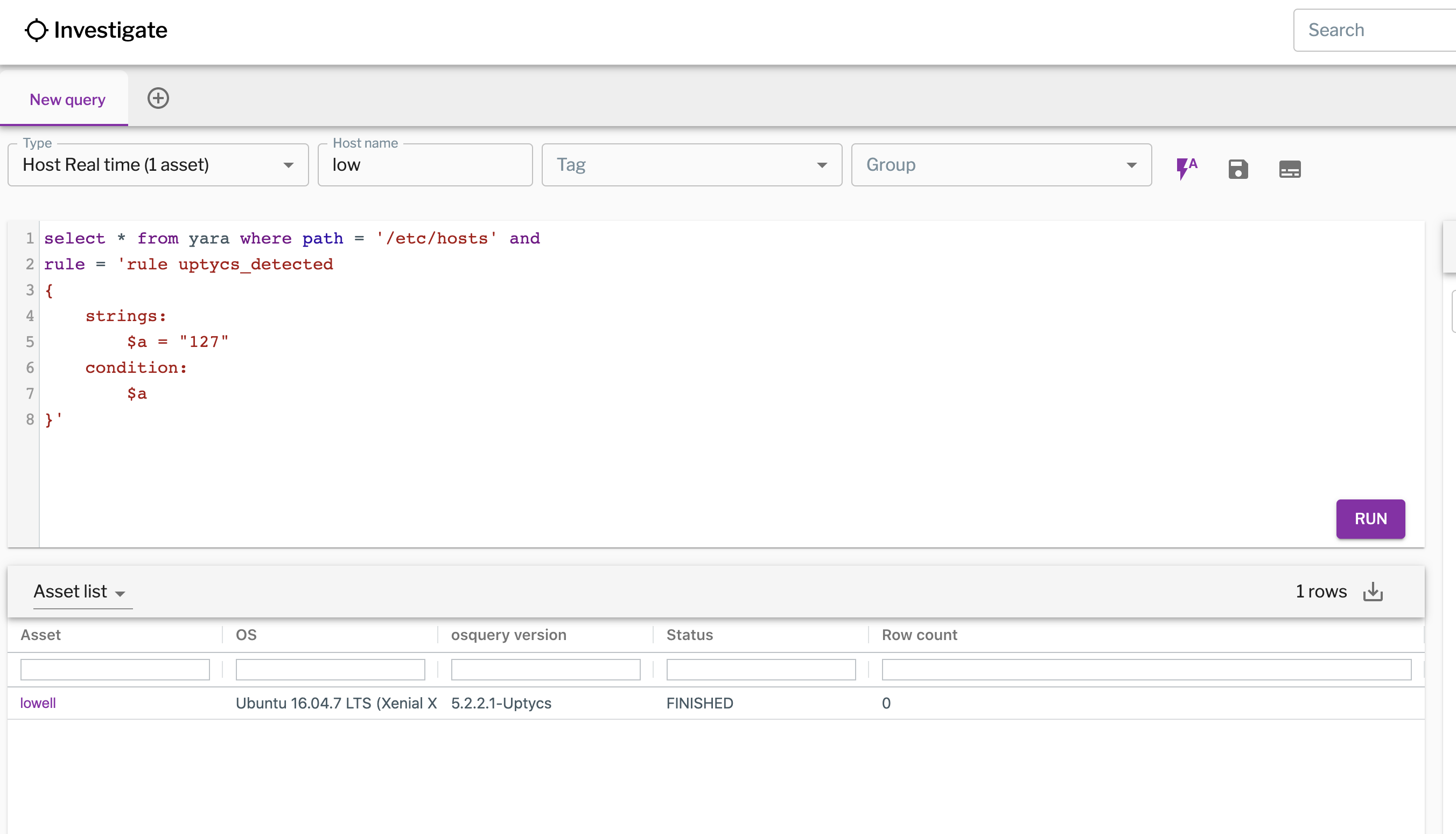Click the Search field in top bar
This screenshot has height=834, width=1456.
click(x=1373, y=29)
